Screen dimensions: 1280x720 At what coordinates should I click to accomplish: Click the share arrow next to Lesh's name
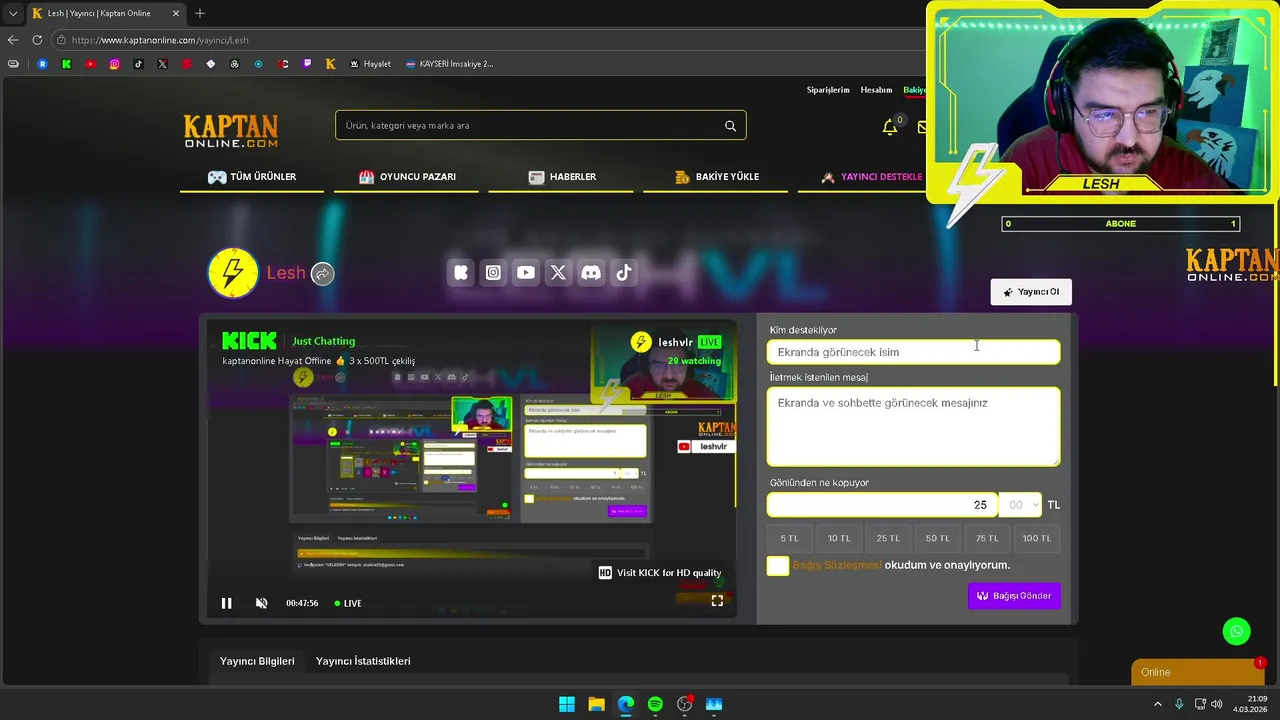(x=322, y=274)
